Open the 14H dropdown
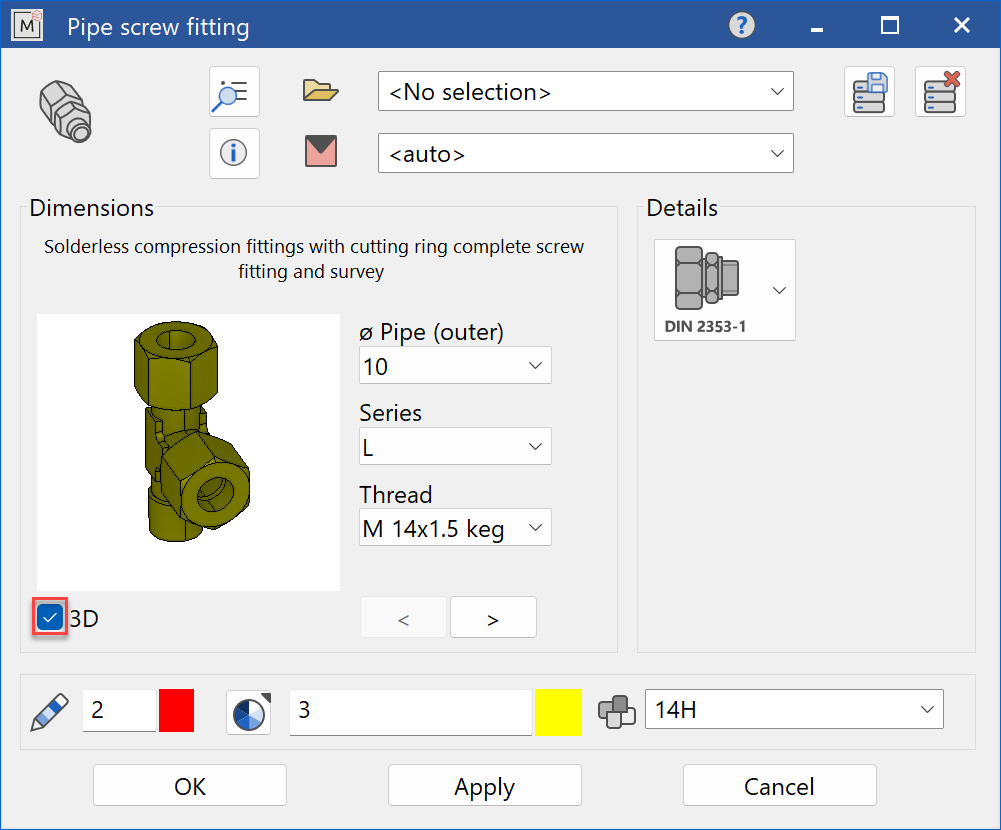The width and height of the screenshot is (1001, 830). click(x=794, y=709)
